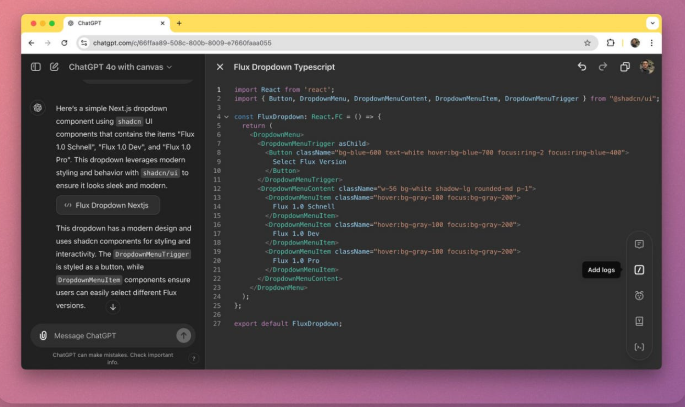The width and height of the screenshot is (685, 407).
Task: Go back in browser history
Action: pos(31,43)
